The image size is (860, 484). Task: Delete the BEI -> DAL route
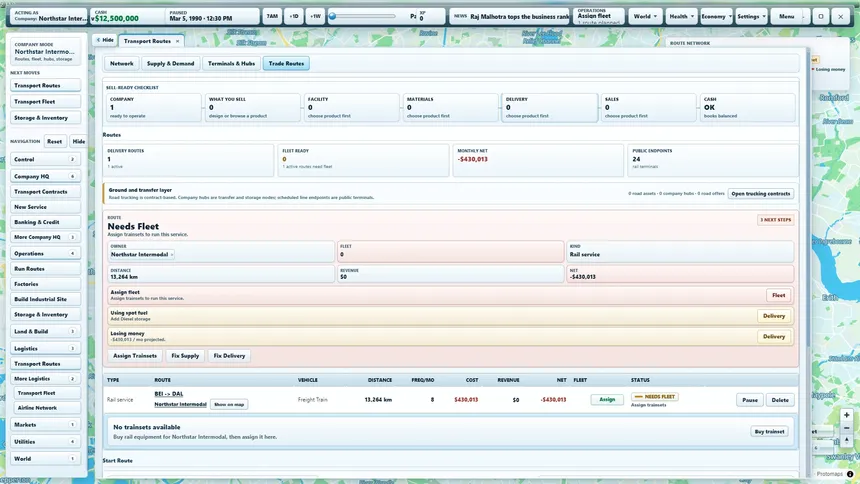tap(780, 400)
